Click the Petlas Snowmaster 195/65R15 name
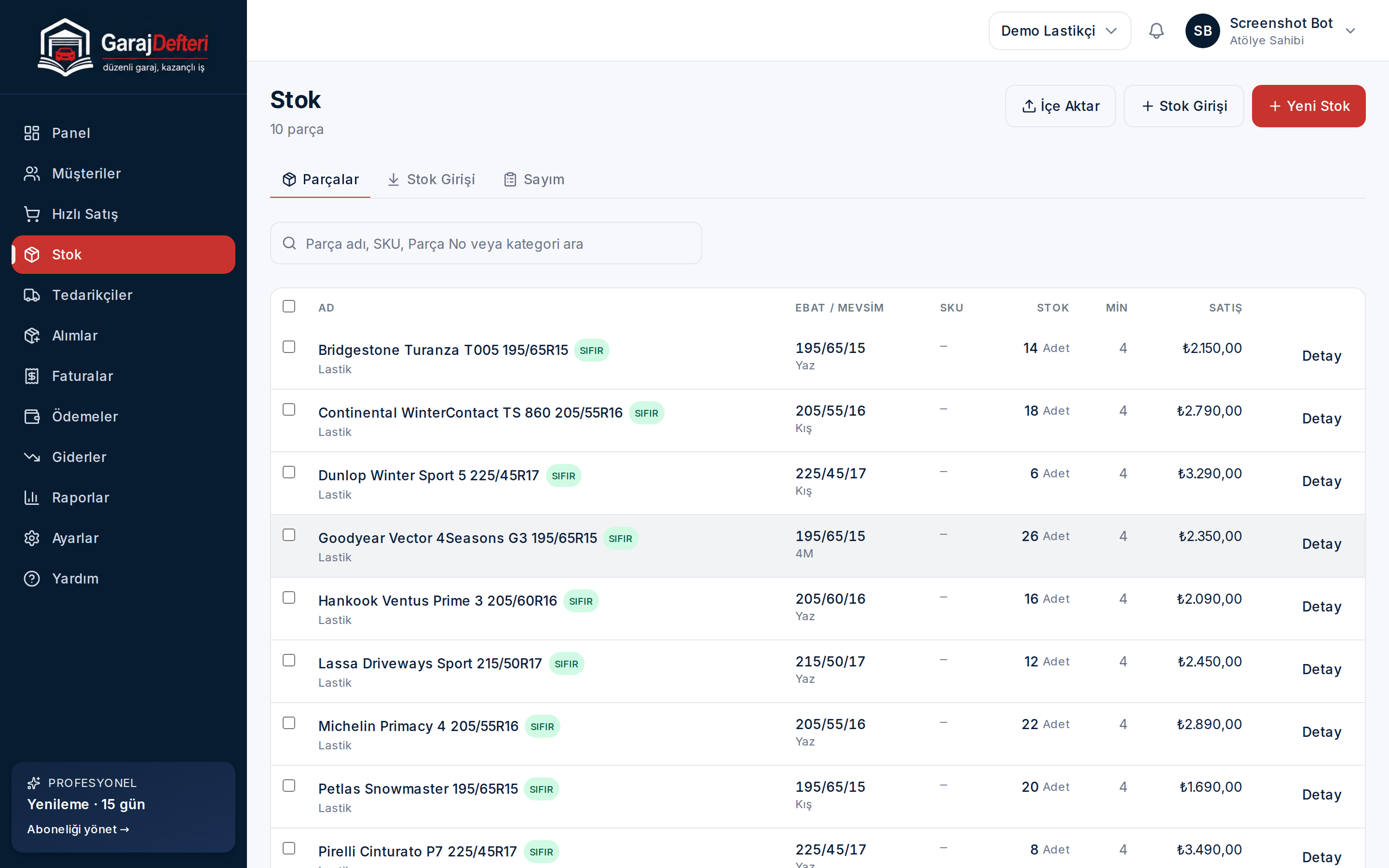Screen dimensions: 1389x868 pos(419,789)
